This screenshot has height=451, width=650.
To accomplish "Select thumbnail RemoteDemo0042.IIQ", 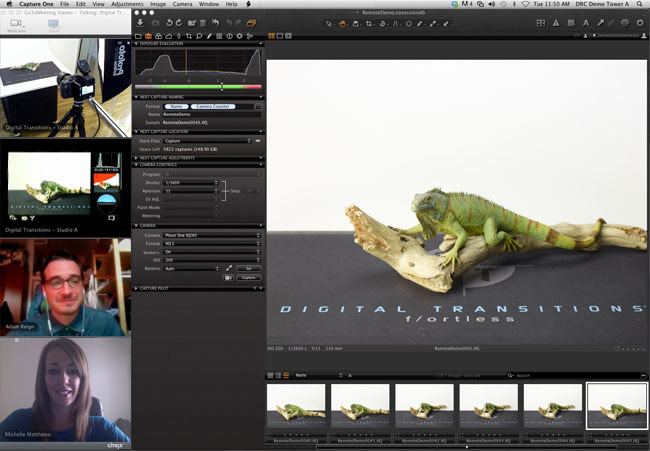I will point(424,406).
